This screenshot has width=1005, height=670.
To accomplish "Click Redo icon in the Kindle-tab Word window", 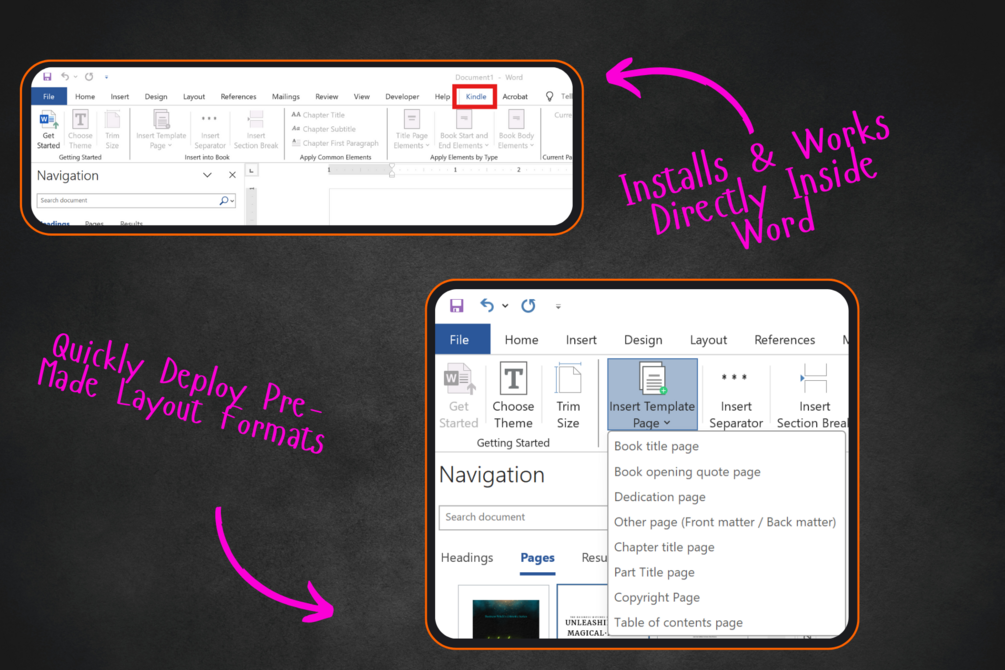I will click(x=89, y=77).
